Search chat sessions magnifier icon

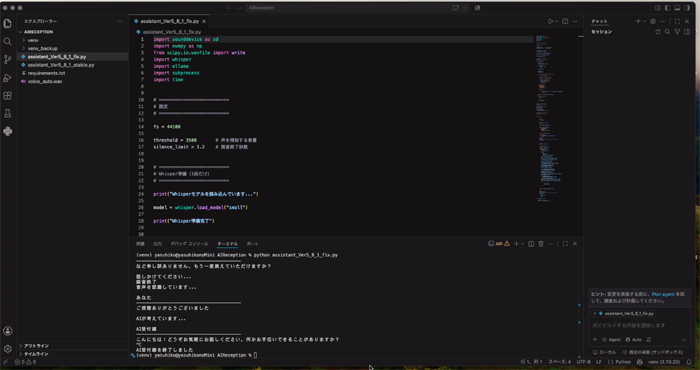(x=667, y=32)
